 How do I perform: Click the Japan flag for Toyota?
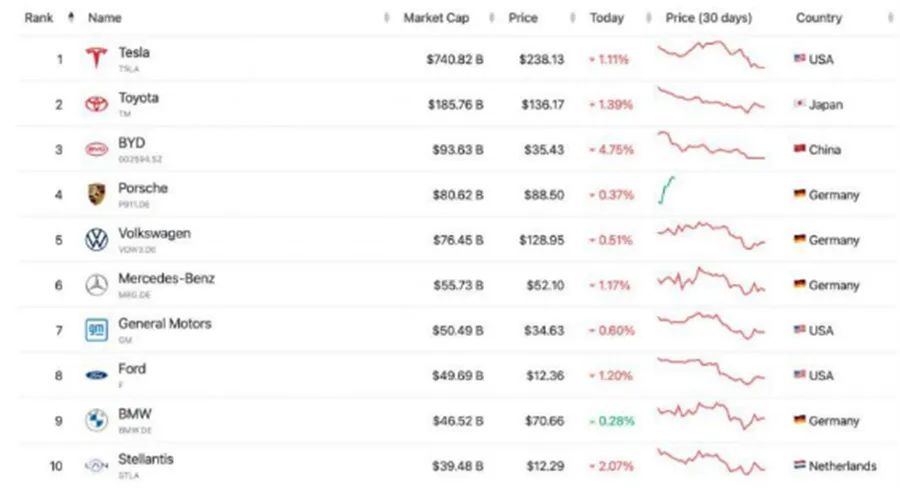click(799, 104)
